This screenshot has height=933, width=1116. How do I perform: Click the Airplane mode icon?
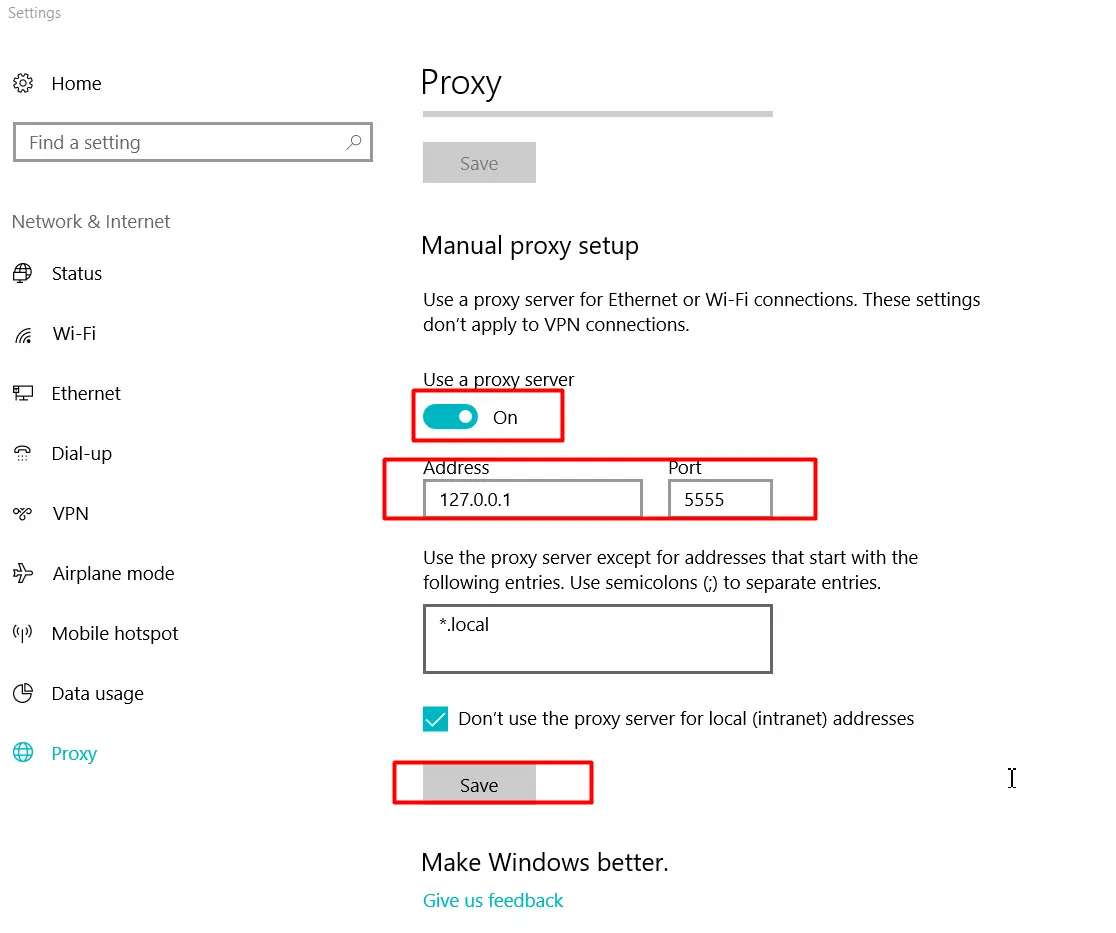tap(23, 573)
